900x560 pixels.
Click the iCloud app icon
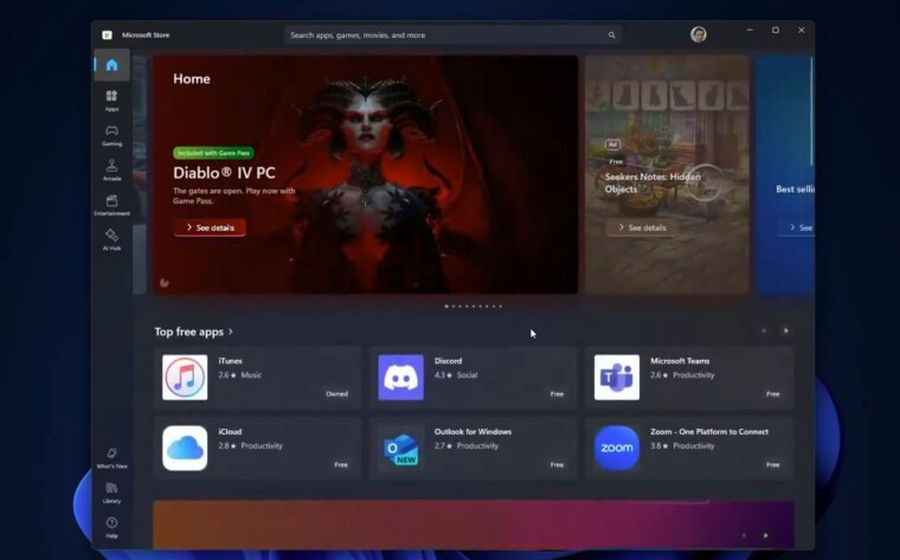pos(185,448)
